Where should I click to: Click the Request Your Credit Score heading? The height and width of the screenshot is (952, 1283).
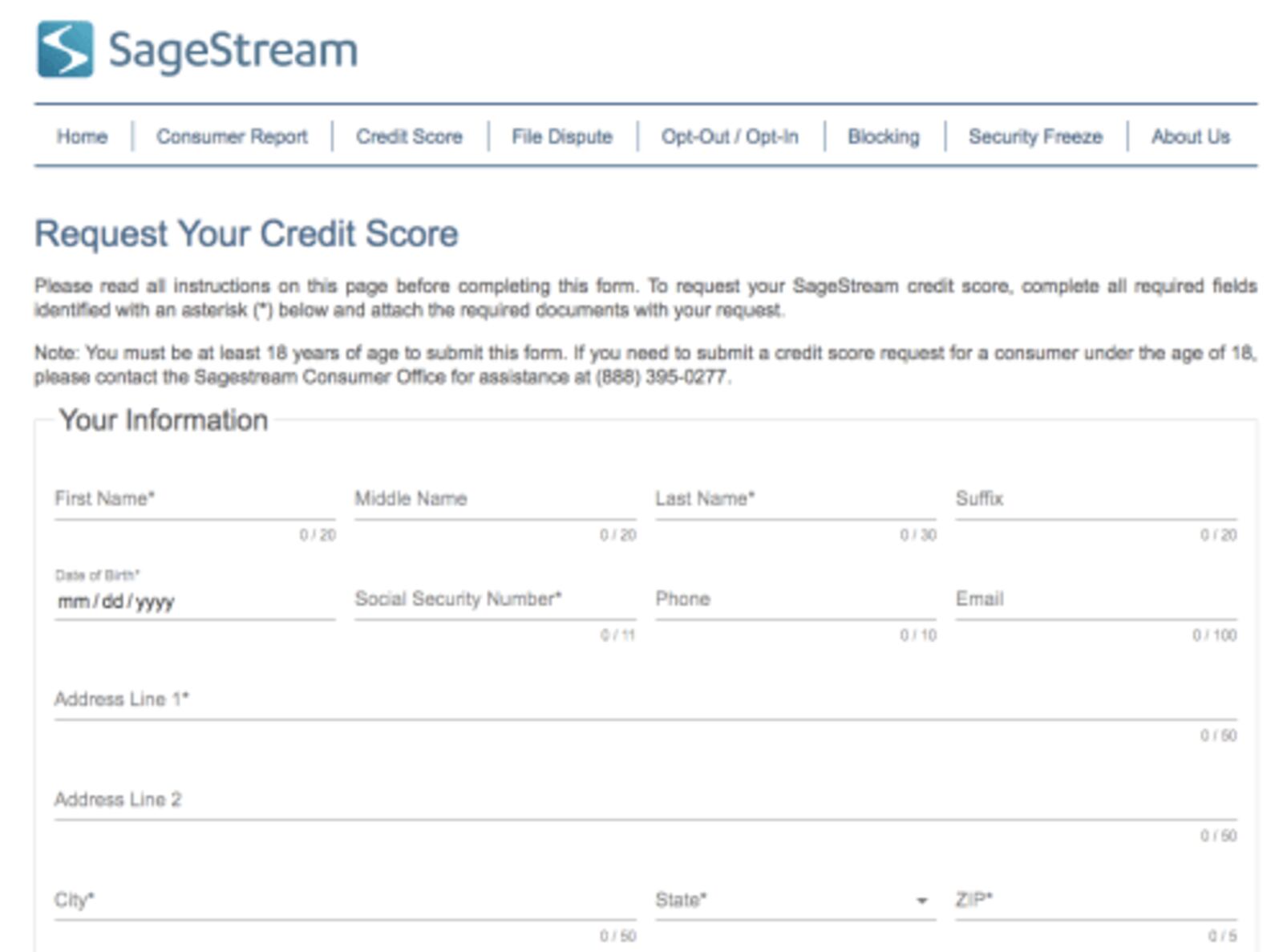pos(246,234)
